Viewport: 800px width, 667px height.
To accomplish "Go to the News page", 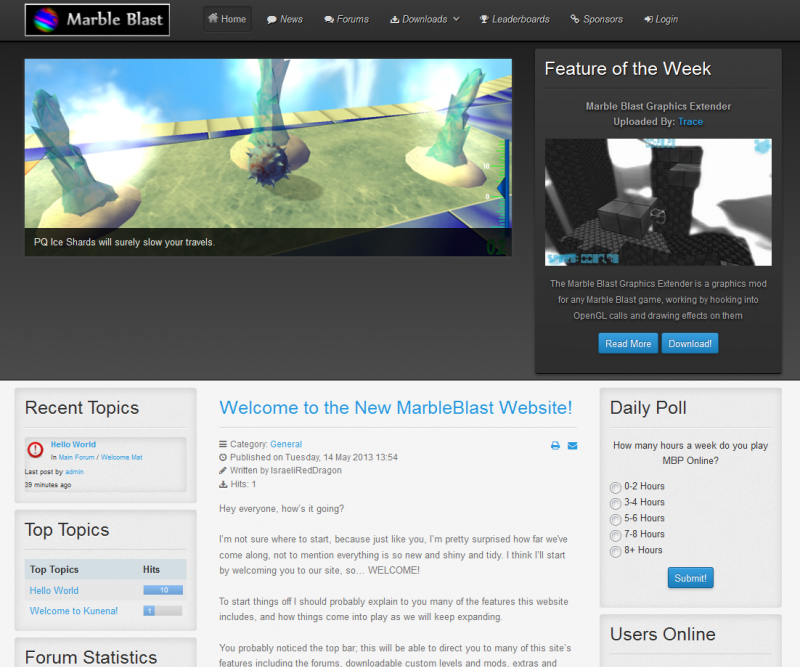I will pos(285,19).
